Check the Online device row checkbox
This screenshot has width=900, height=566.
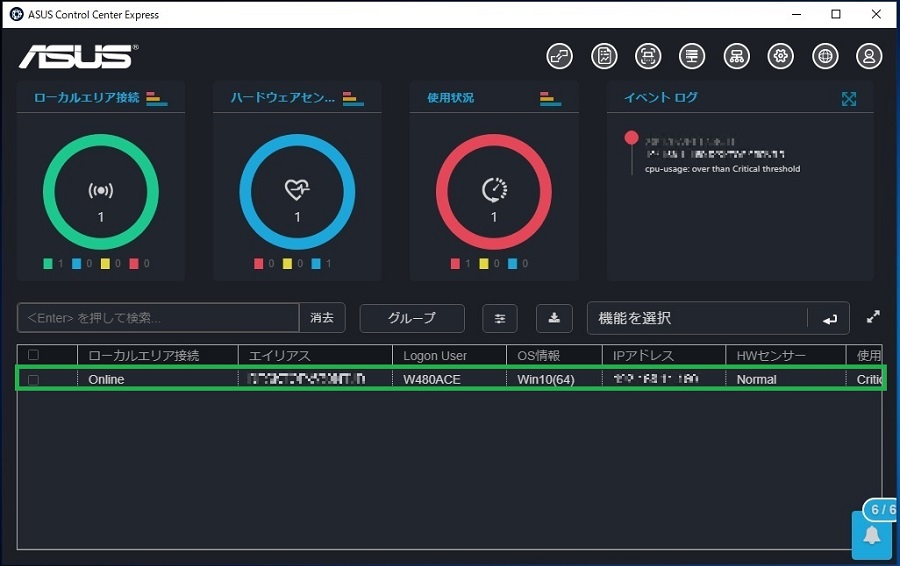tap(34, 380)
